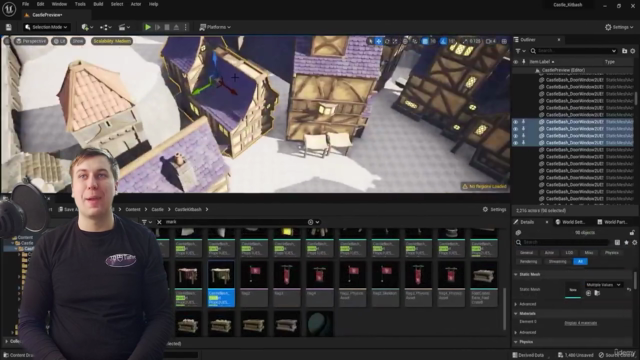Click the Unreal Engine logo icon
Image resolution: width=640 pixels, height=360 pixels.
pyautogui.click(x=9, y=9)
